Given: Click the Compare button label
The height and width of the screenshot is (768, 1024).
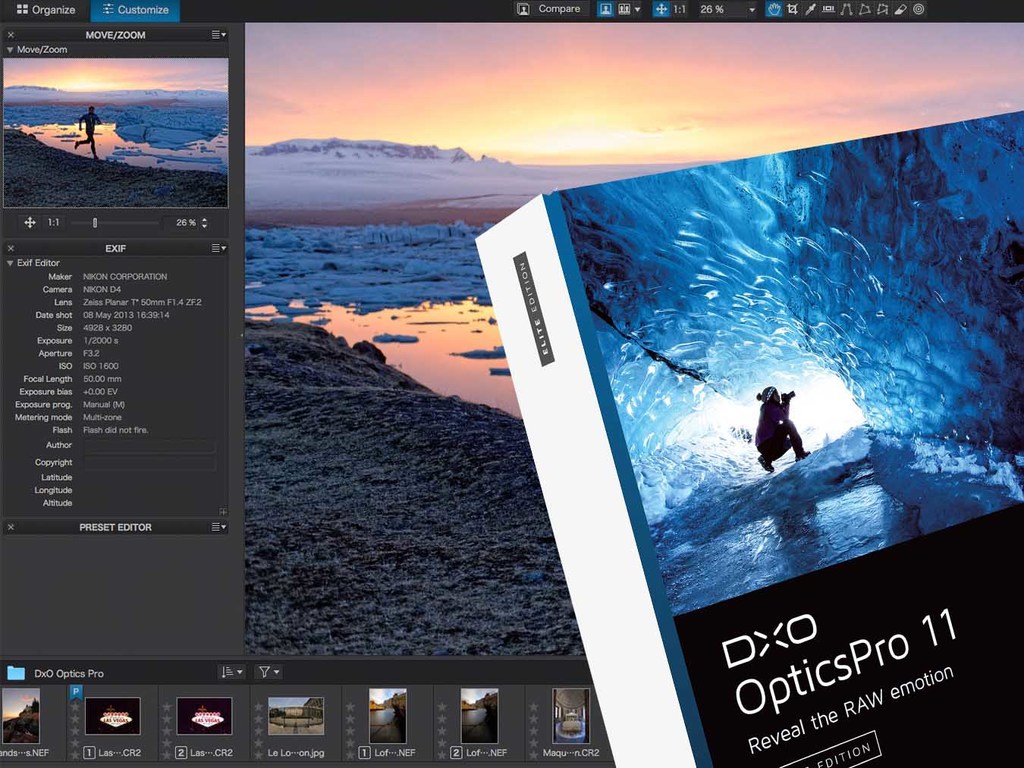Looking at the screenshot, I should tap(559, 9).
